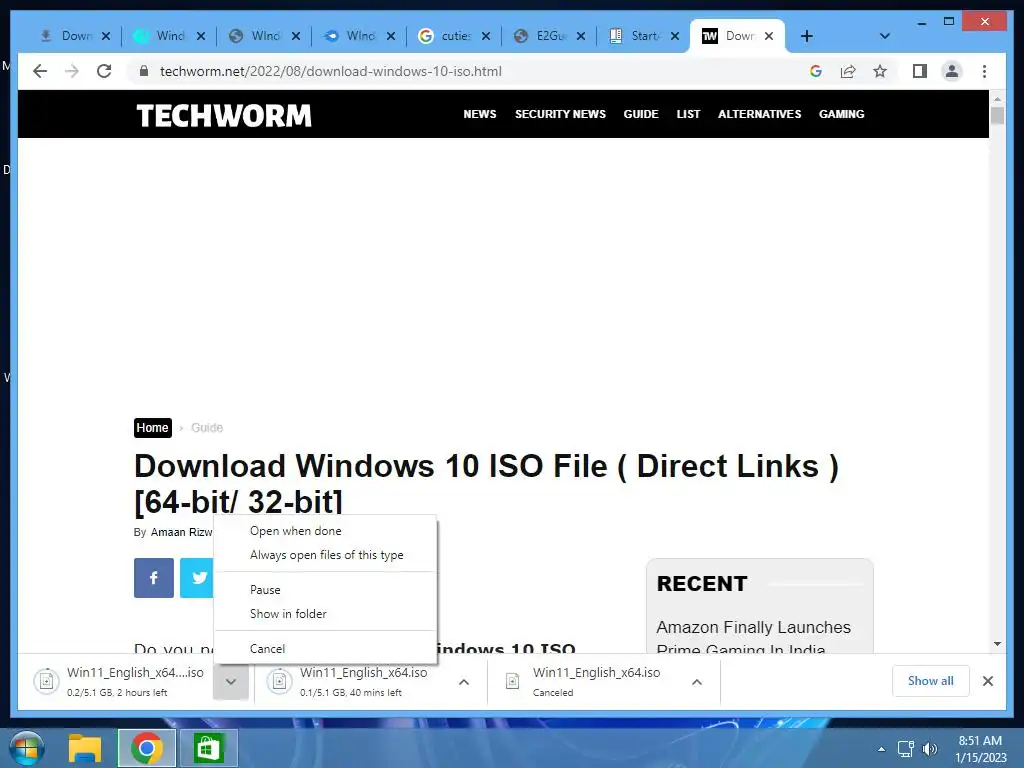Open the taskbar clock showing 8:51 AM

coord(980,749)
